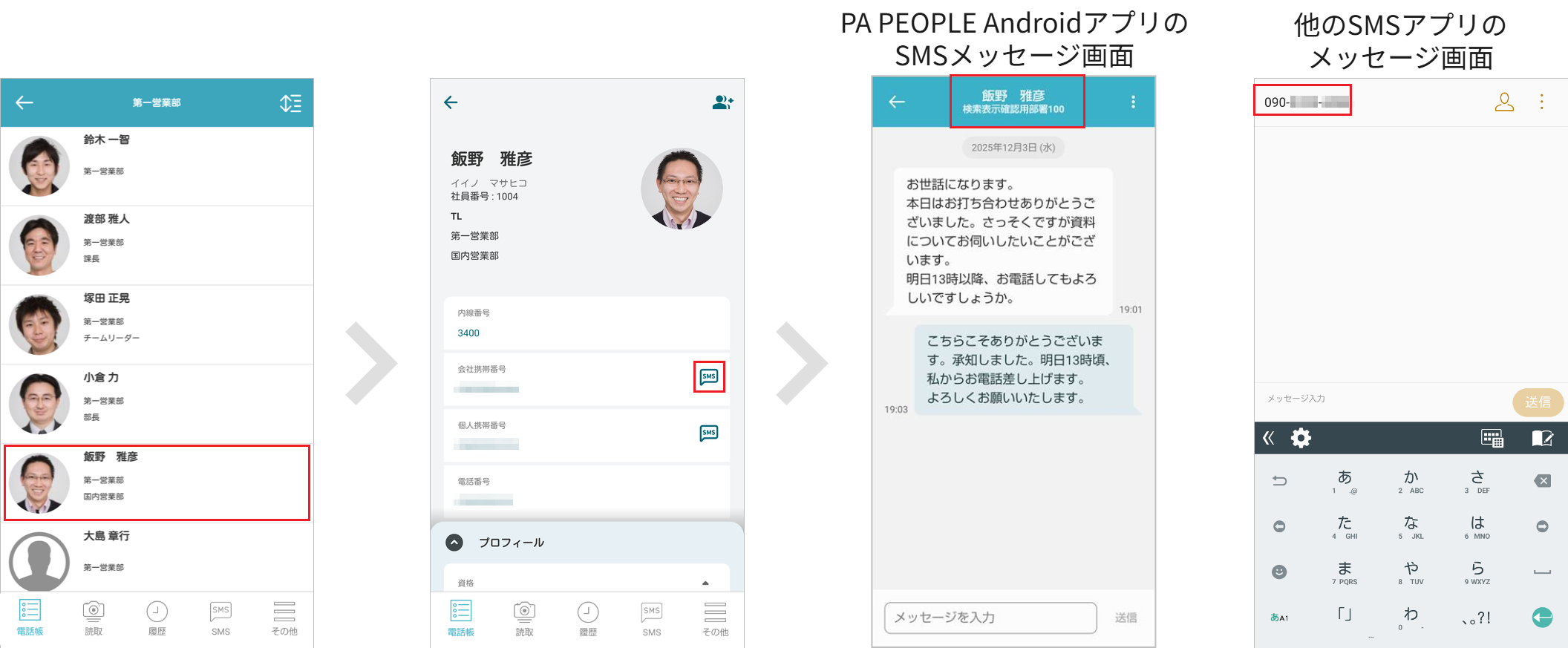Open three-dot menu in other SMS app
1568x648 pixels.
point(1542,102)
